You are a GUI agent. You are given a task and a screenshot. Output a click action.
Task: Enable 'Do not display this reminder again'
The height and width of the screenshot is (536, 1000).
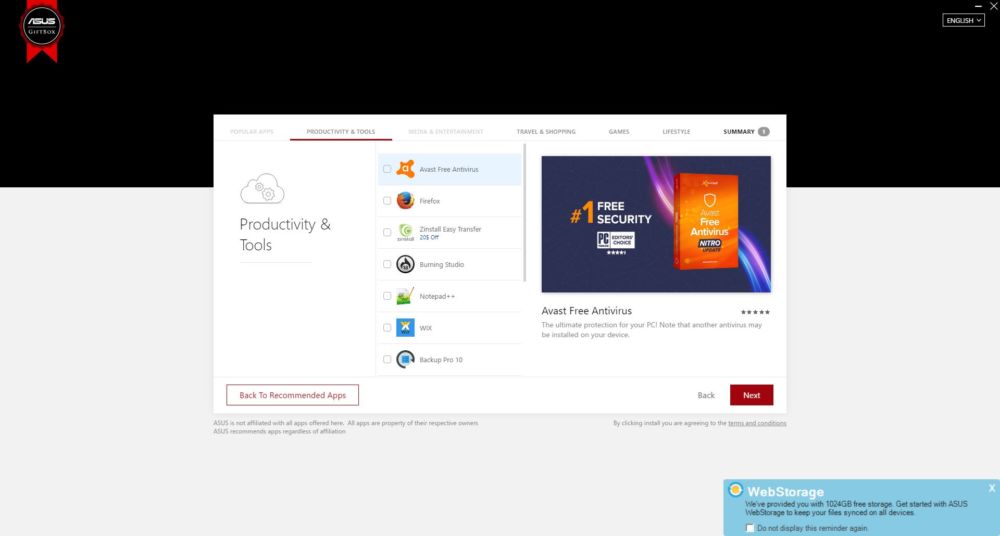click(750, 528)
